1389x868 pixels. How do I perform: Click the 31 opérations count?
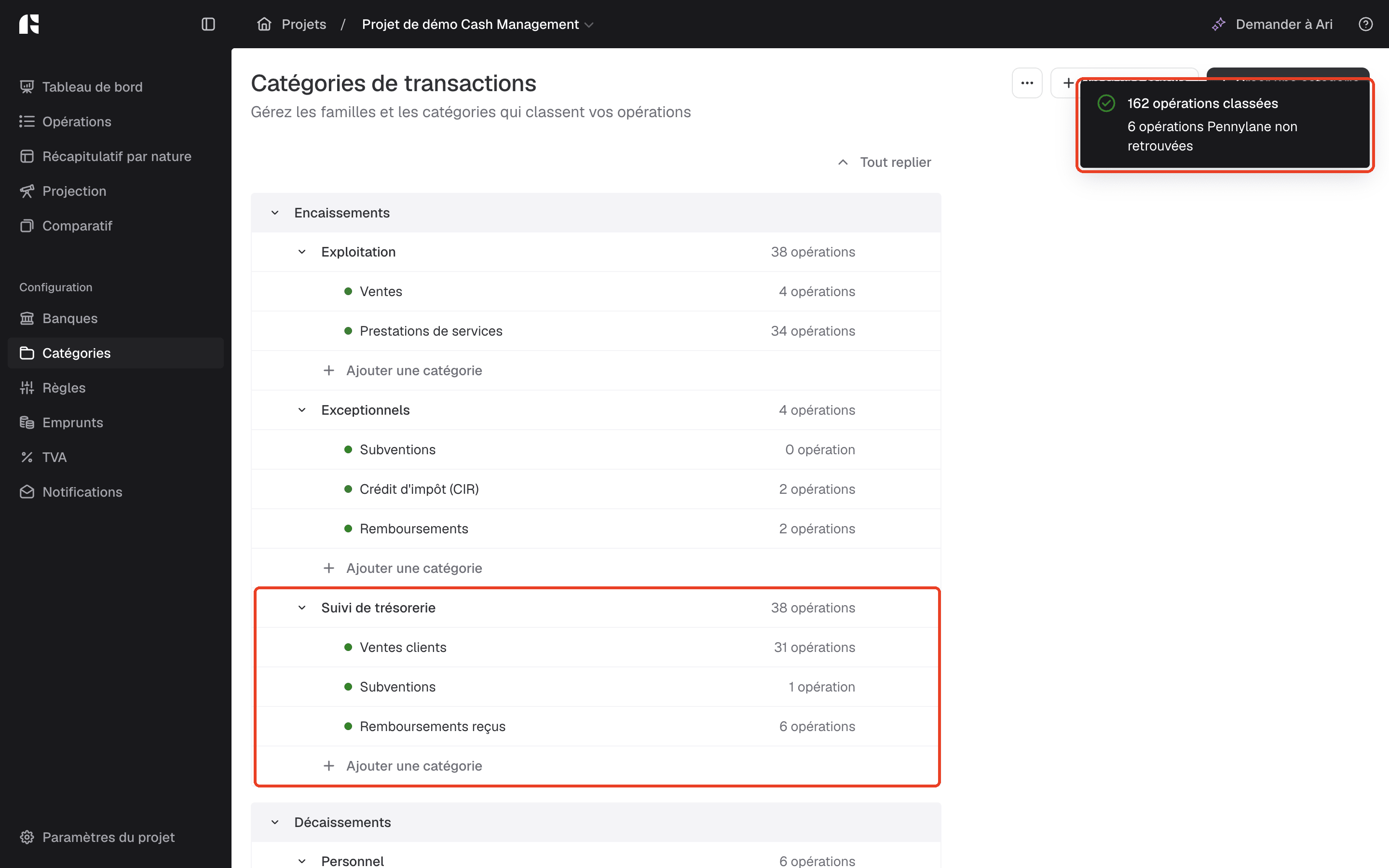[x=814, y=647]
